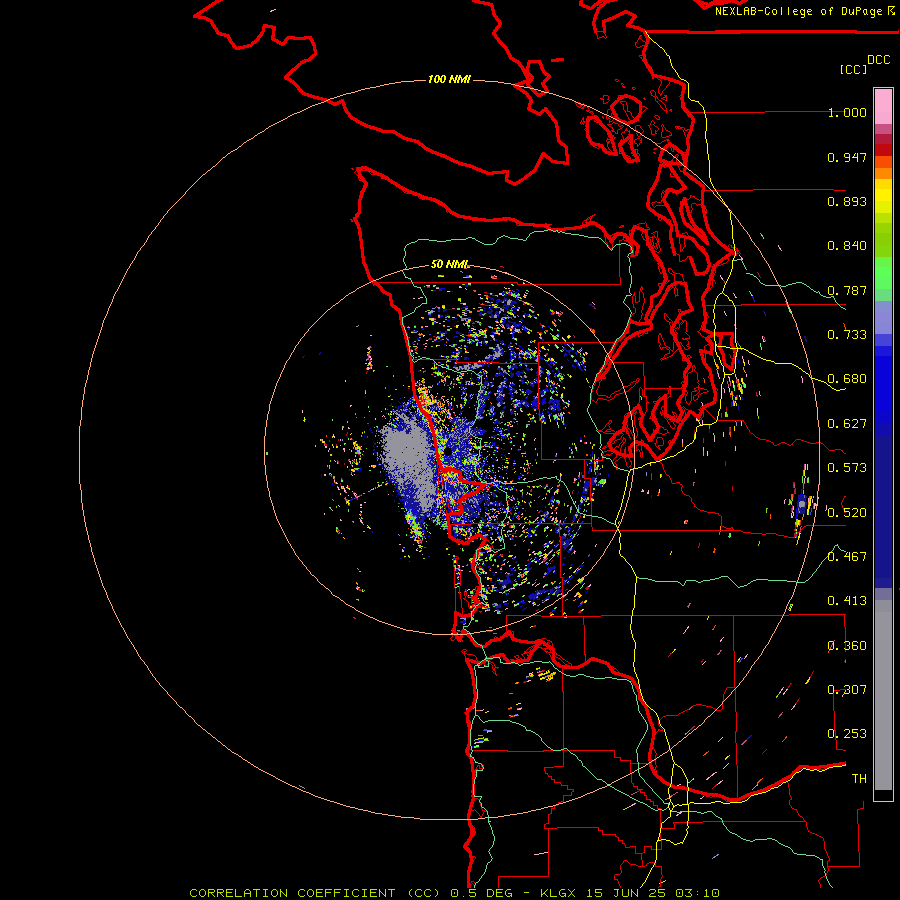Click the 50 NMI range ring label
Screen dimensions: 900x900
[450, 264]
